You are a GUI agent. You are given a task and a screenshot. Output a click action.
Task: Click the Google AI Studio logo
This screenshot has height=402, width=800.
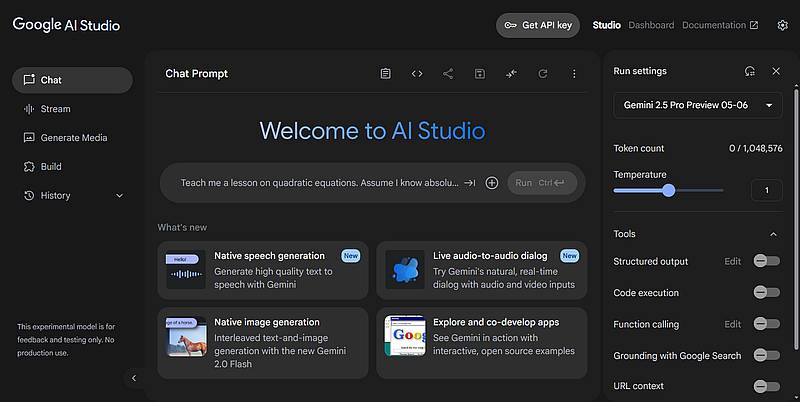66,24
